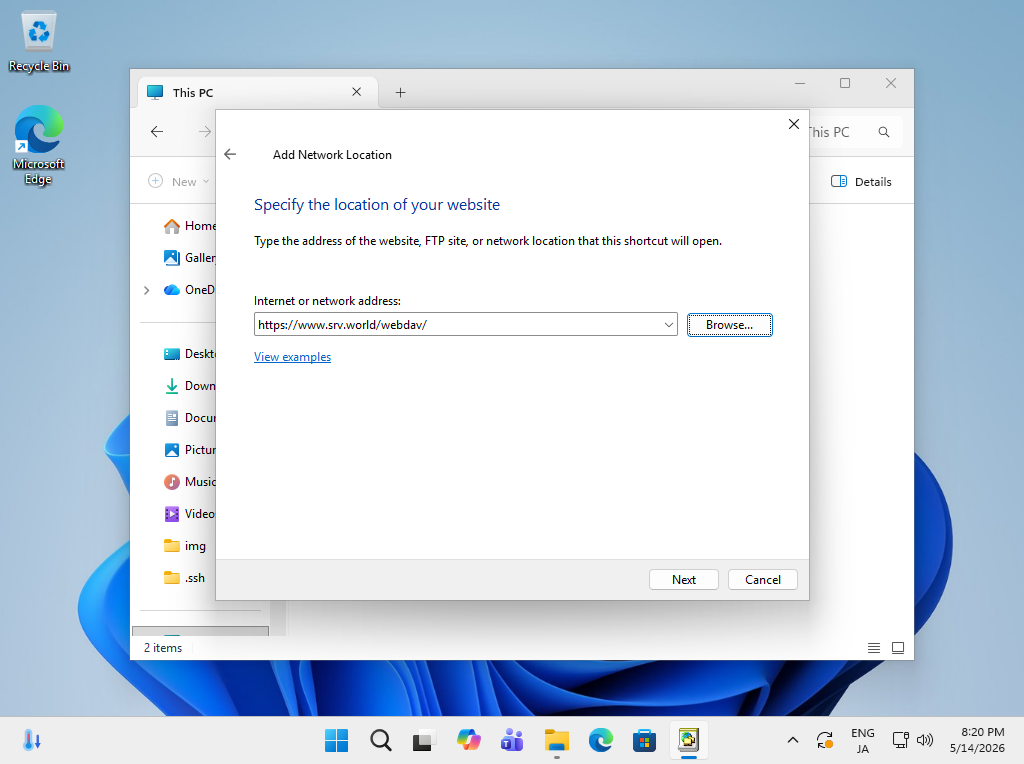Open the Videos folder in sidebar
1024x764 pixels.
(190, 514)
